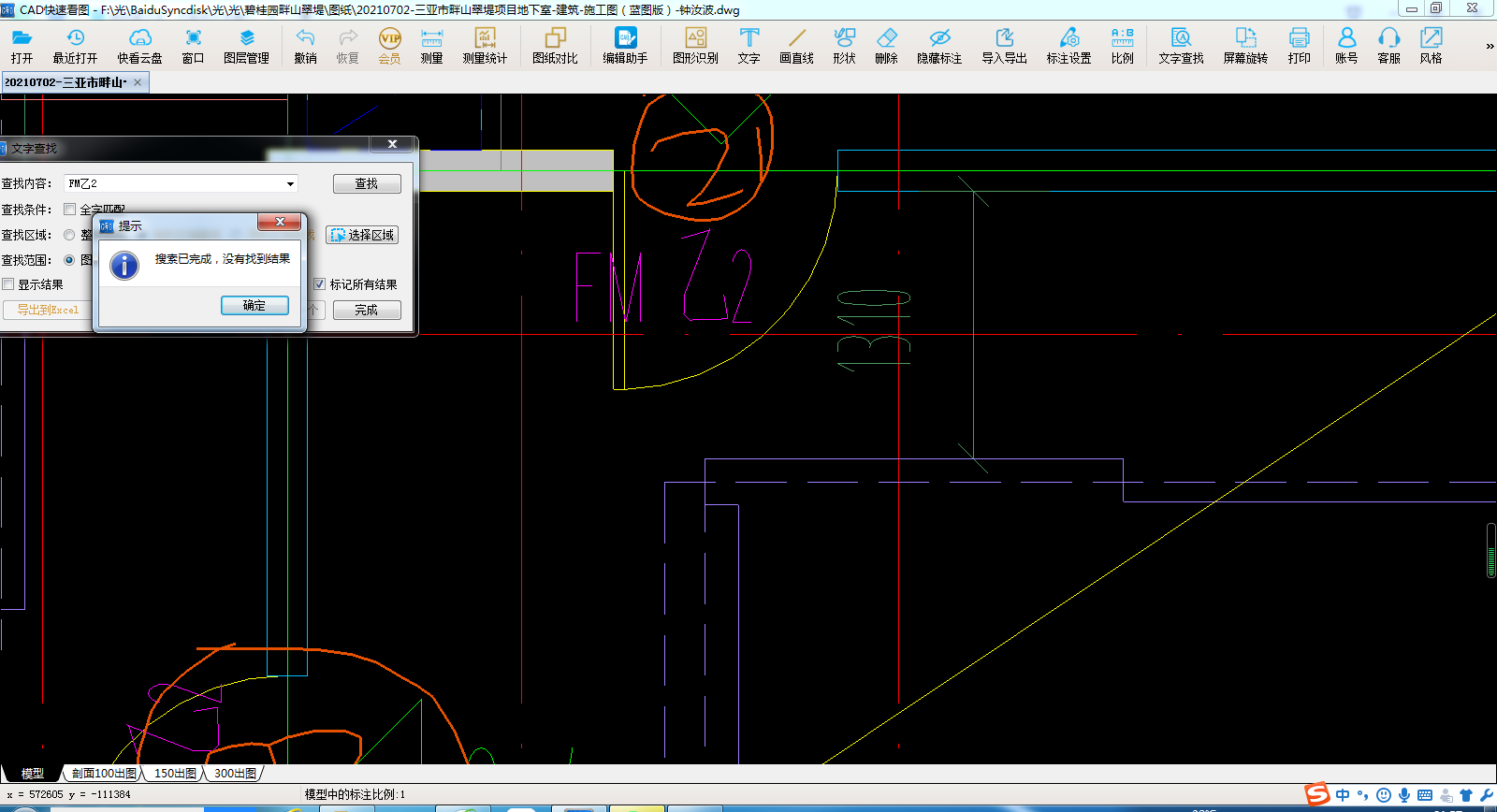The image size is (1497, 812).
Task: Click 屏幕旋转 screen rotate icon
Action: tap(1245, 45)
